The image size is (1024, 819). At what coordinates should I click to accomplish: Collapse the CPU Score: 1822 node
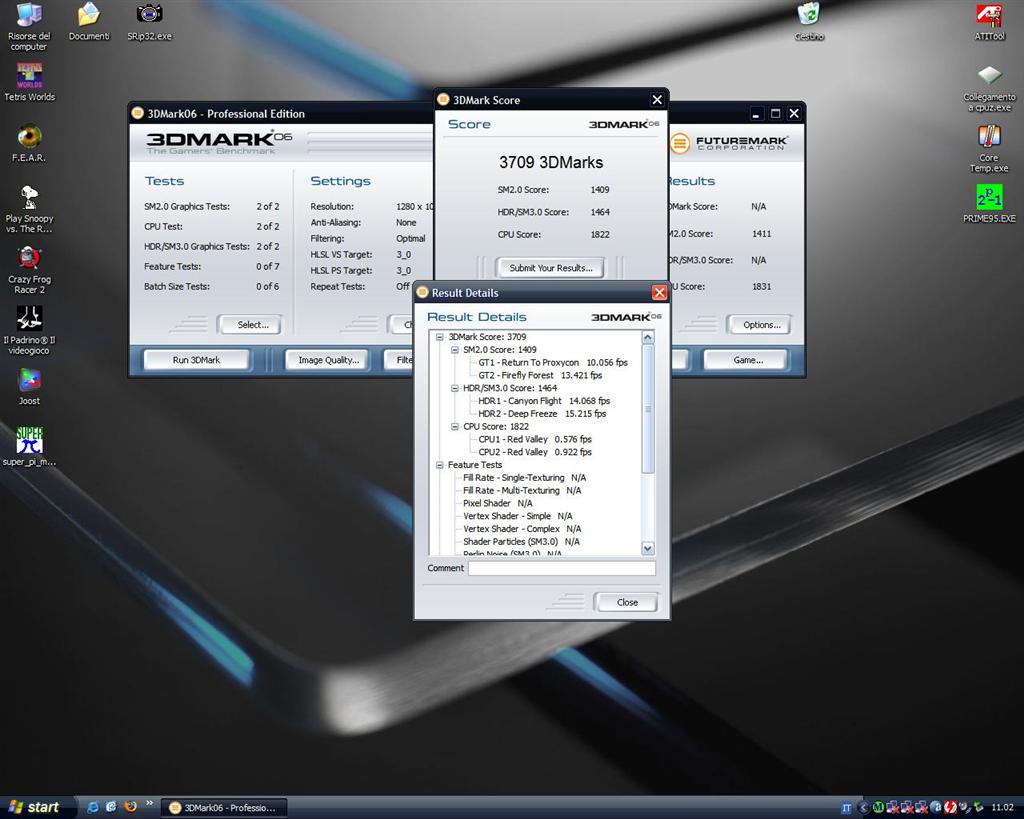pos(455,426)
